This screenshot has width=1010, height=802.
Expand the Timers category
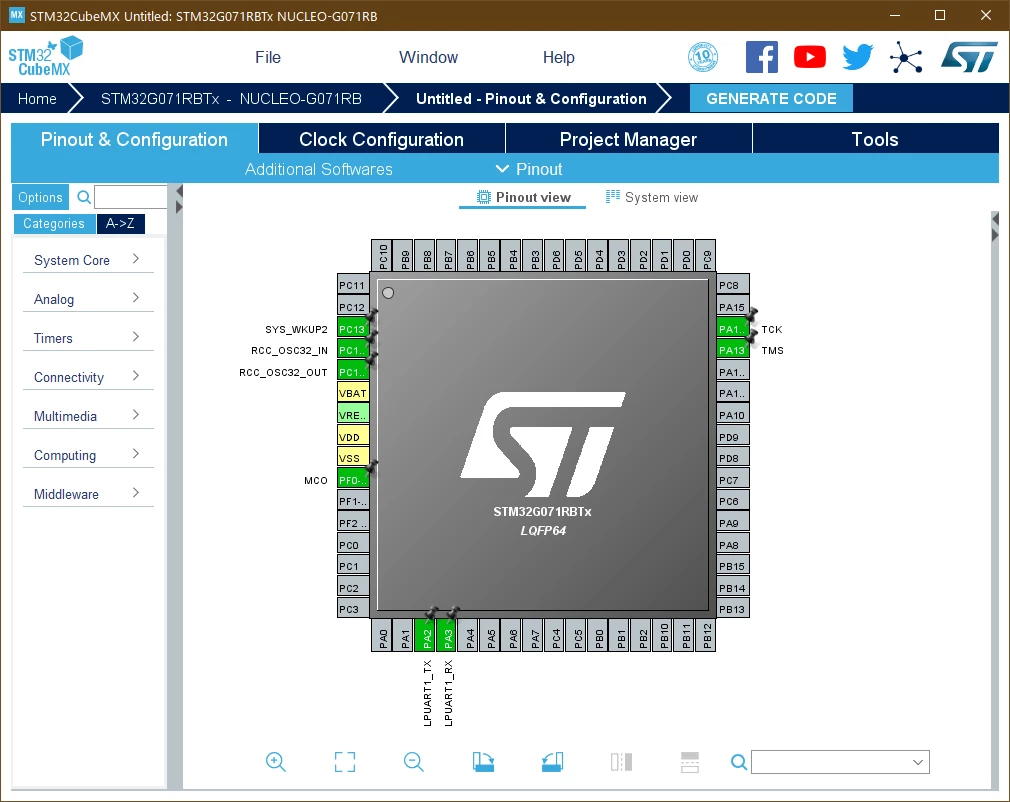(88, 338)
